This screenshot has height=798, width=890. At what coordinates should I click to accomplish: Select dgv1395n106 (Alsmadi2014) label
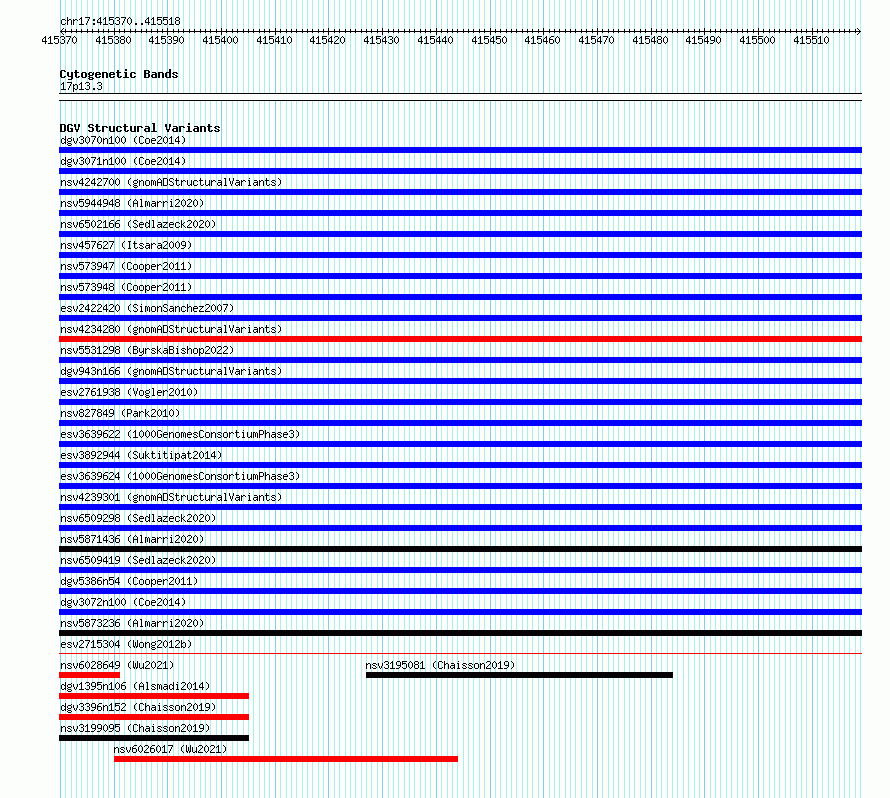(135, 686)
